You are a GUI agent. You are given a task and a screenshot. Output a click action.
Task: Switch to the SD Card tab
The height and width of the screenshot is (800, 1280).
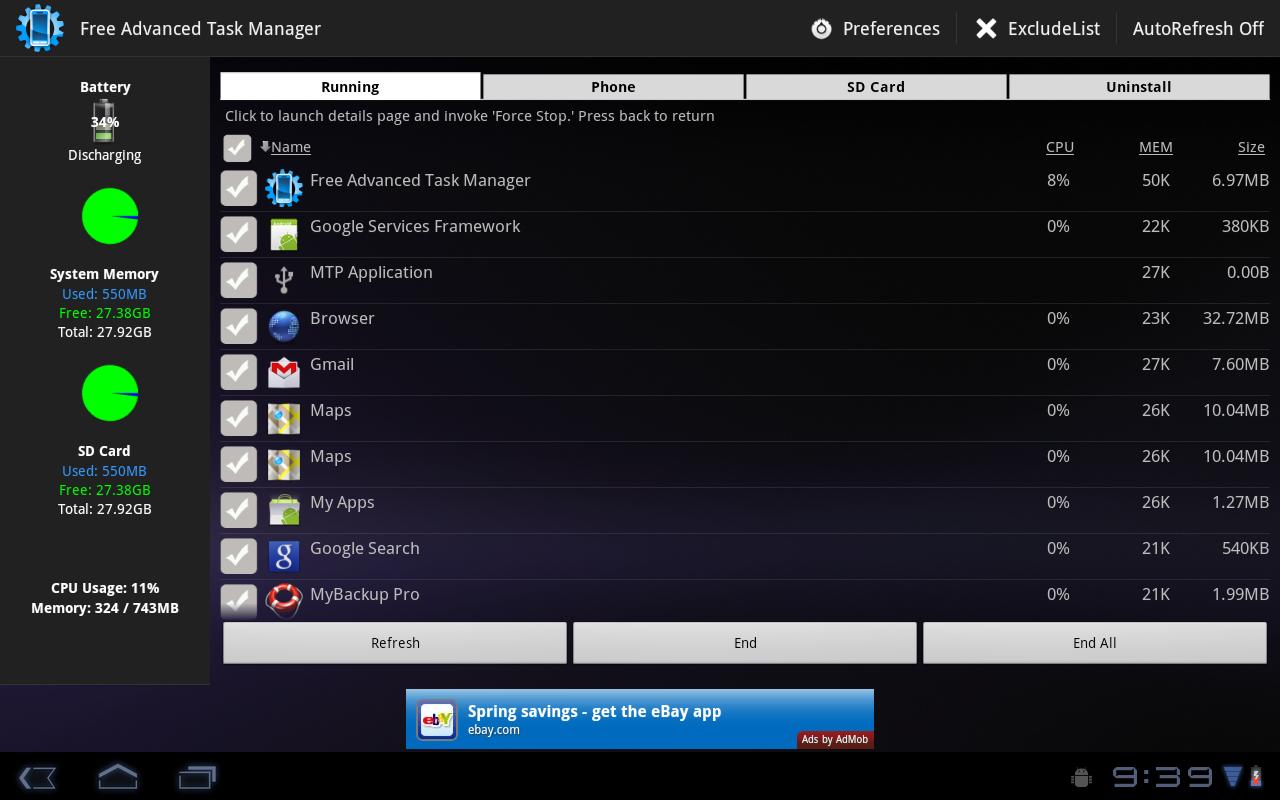point(876,86)
